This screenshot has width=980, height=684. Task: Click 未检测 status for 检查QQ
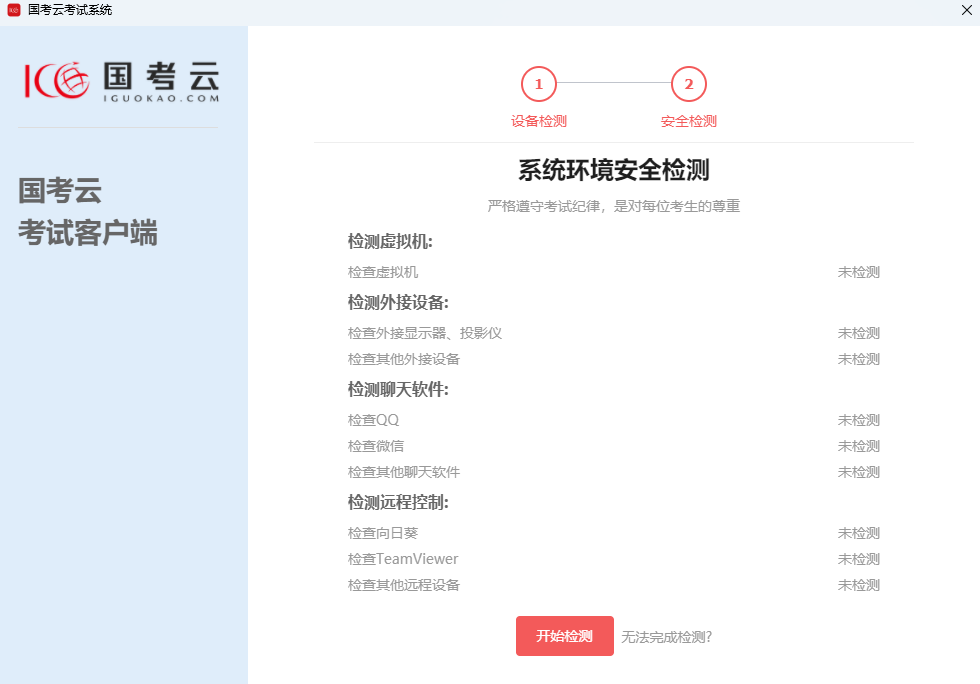(x=859, y=420)
